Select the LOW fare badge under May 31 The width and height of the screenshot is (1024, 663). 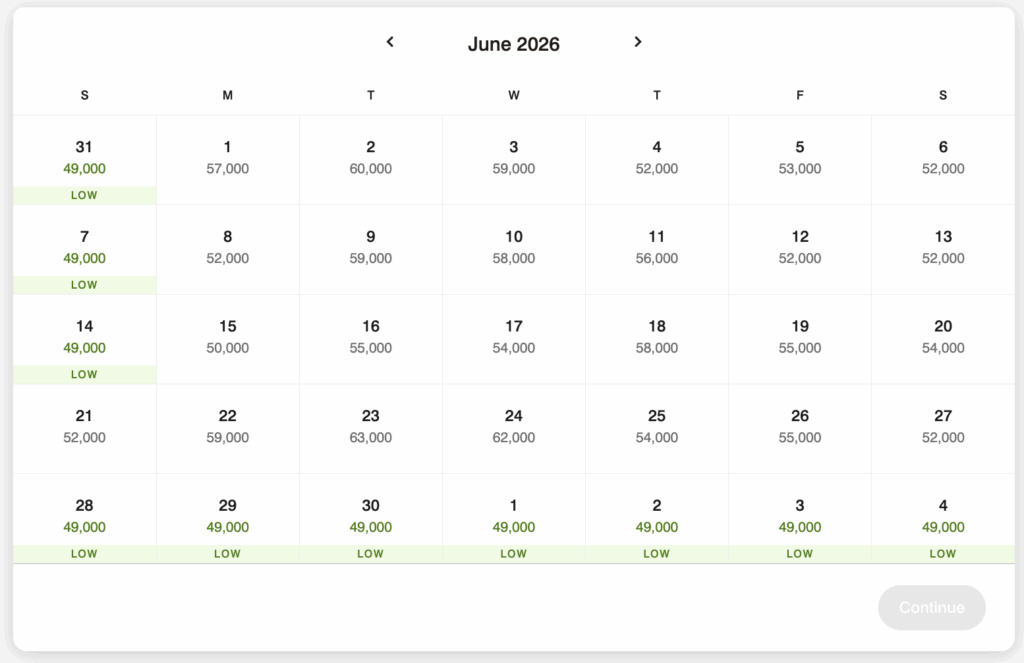coord(84,195)
